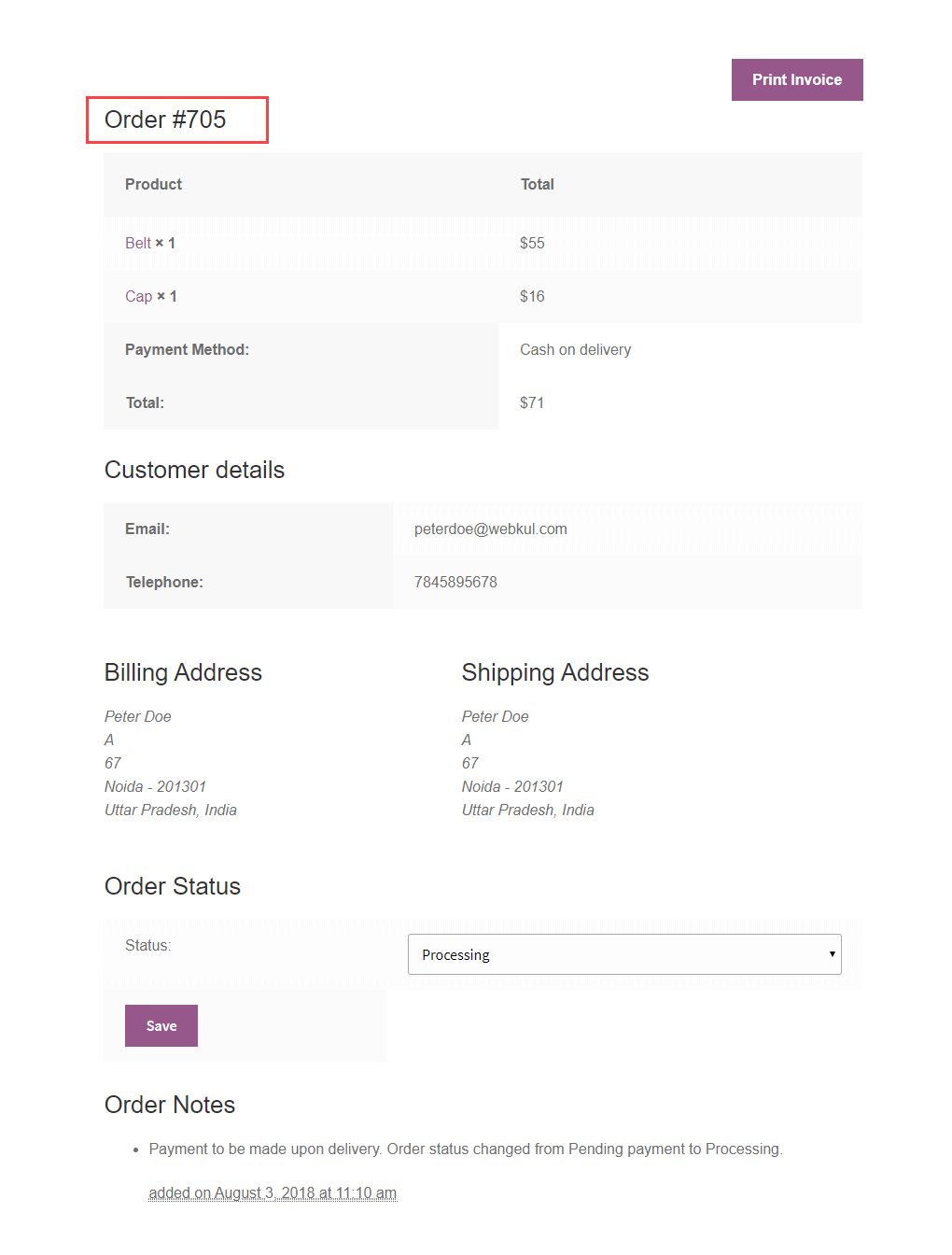Click the Customer details heading
Viewport: 952px width, 1255px height.
194,470
